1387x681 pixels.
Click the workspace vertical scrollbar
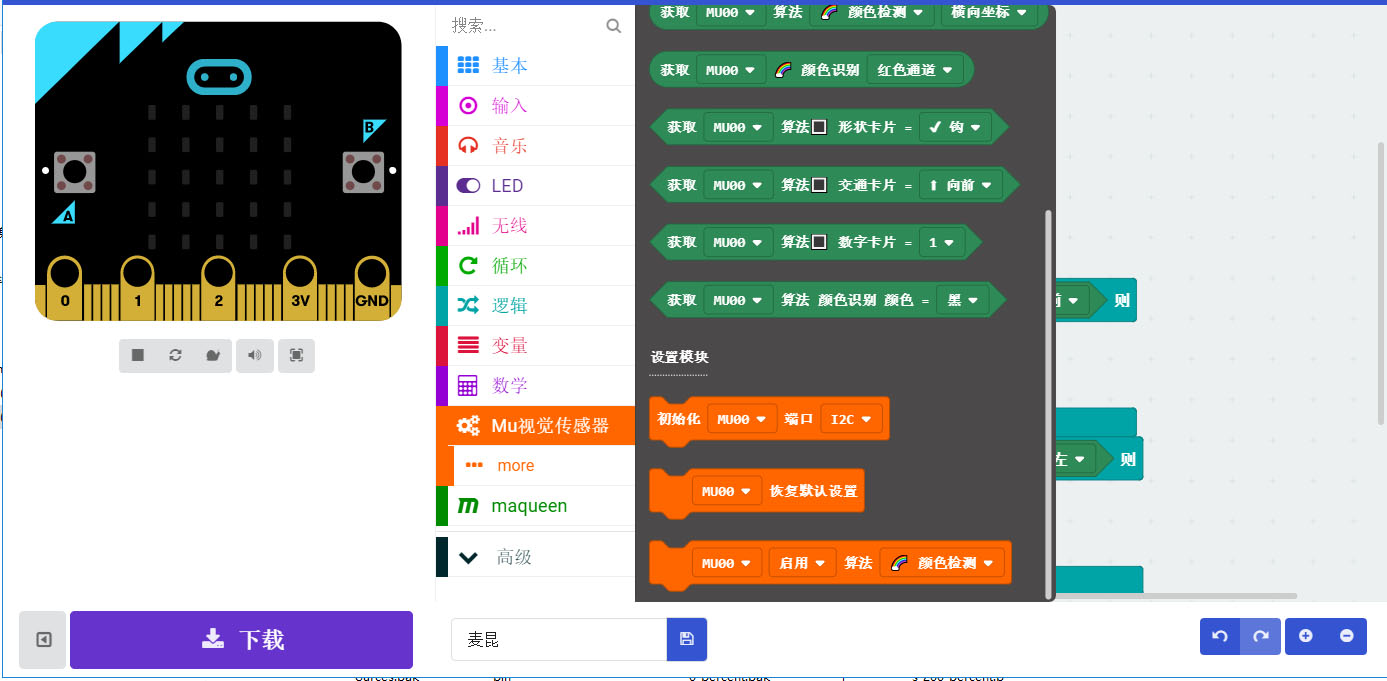pos(1382,282)
